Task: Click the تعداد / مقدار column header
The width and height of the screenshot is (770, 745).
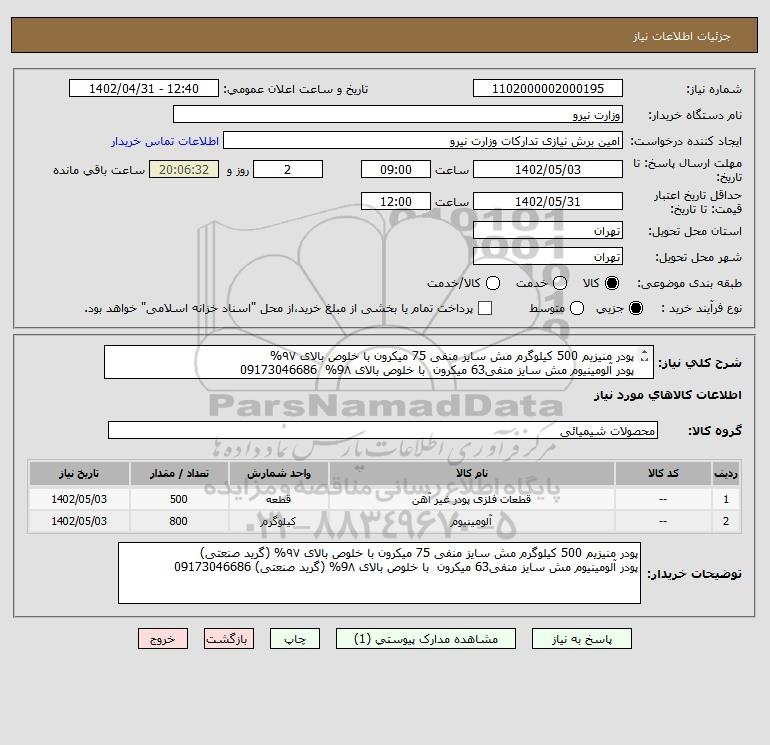Action: [179, 473]
